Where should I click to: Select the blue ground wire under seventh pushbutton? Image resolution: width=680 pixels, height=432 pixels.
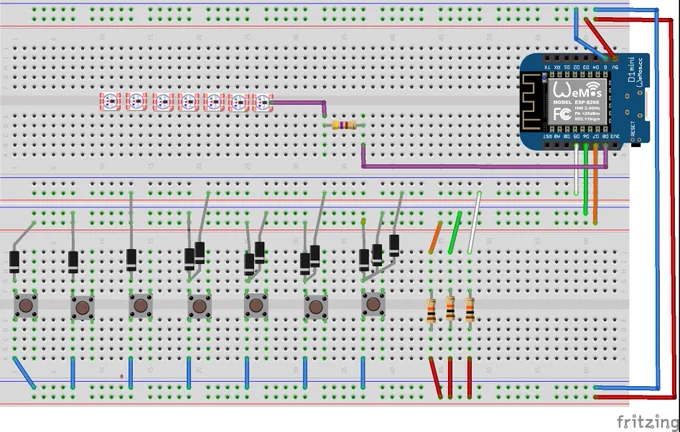(363, 373)
